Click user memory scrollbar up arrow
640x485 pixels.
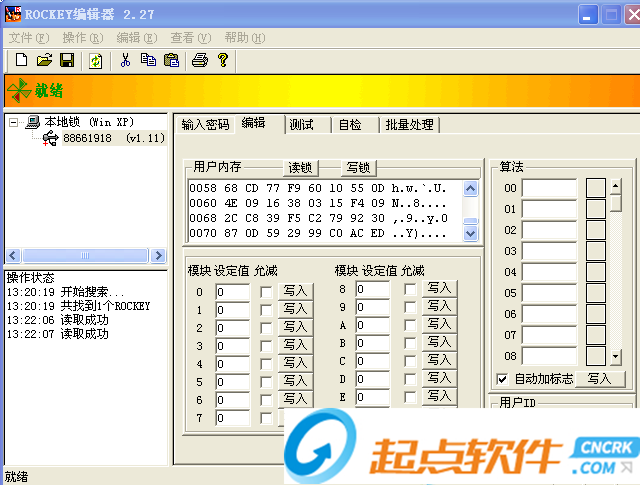471,189
